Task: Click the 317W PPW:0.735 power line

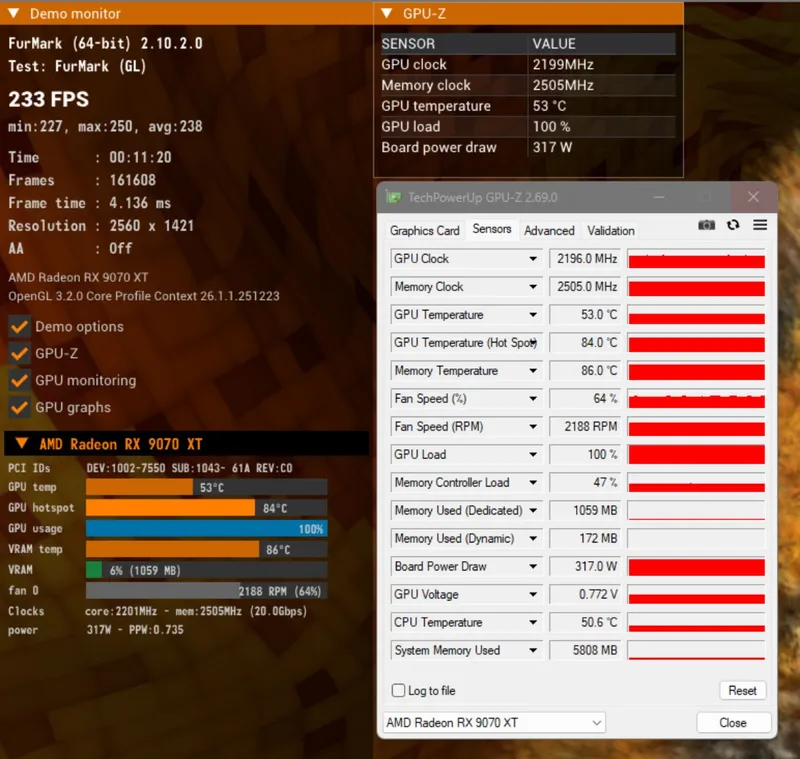Action: pos(96,630)
